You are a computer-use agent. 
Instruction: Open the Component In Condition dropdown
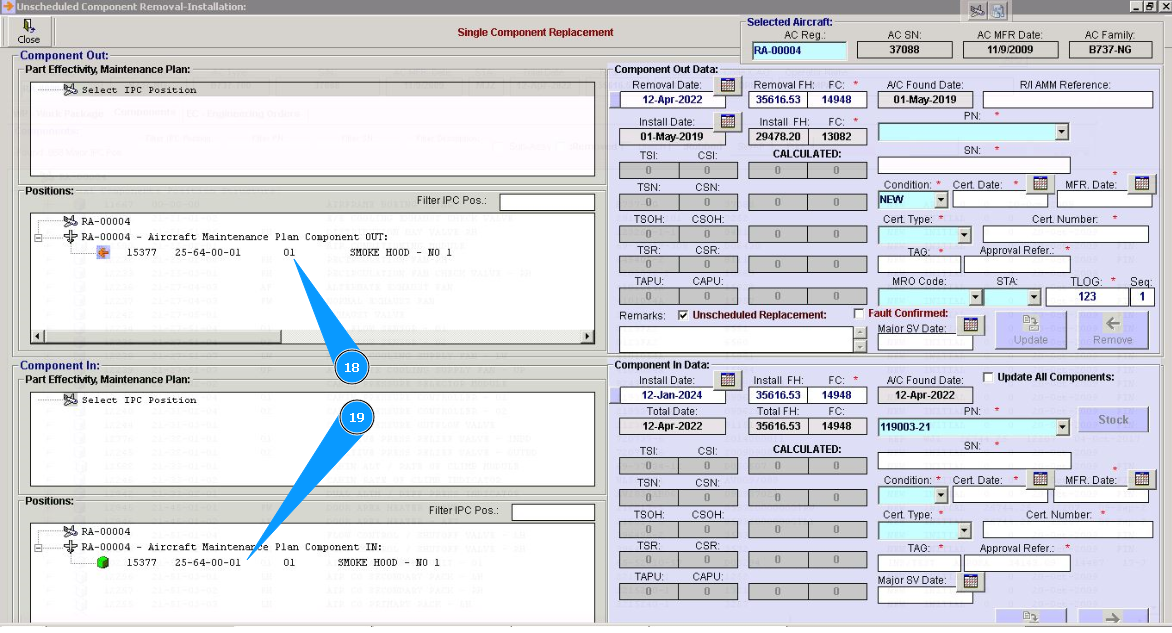point(941,495)
